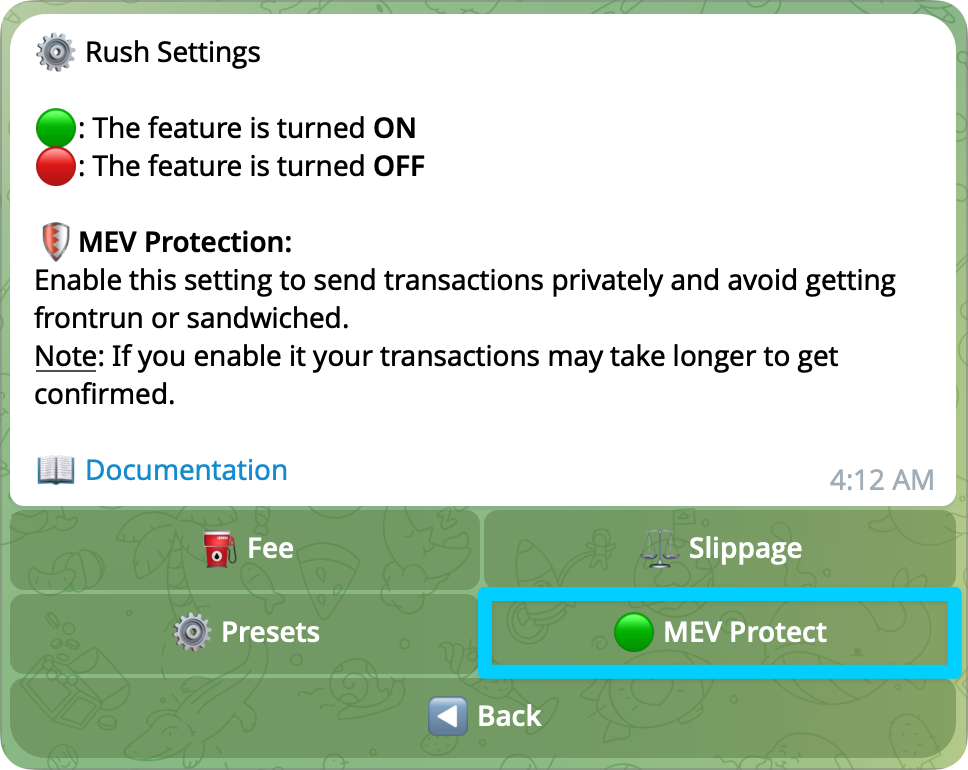The width and height of the screenshot is (968, 770).
Task: Click the green circle ON indicator in the legend
Action: (x=55, y=129)
